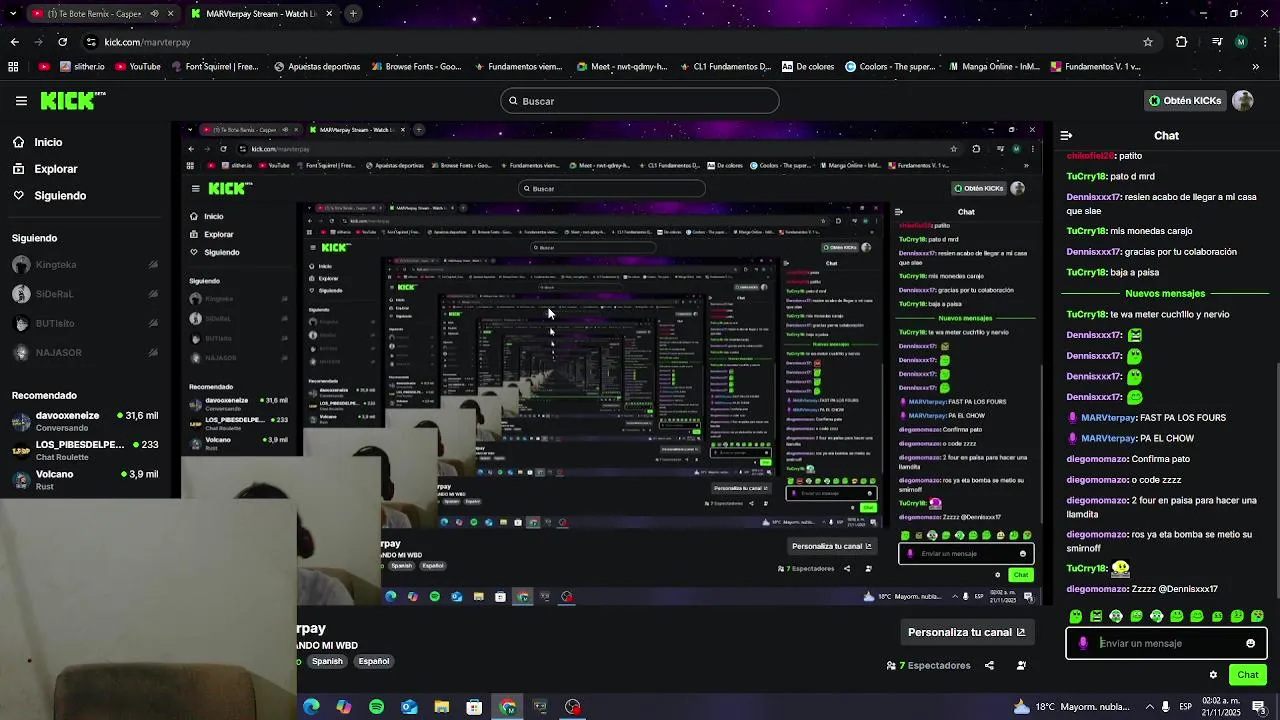Open the emoji picker in chat input
Image resolution: width=1280 pixels, height=720 pixels.
coord(1250,643)
